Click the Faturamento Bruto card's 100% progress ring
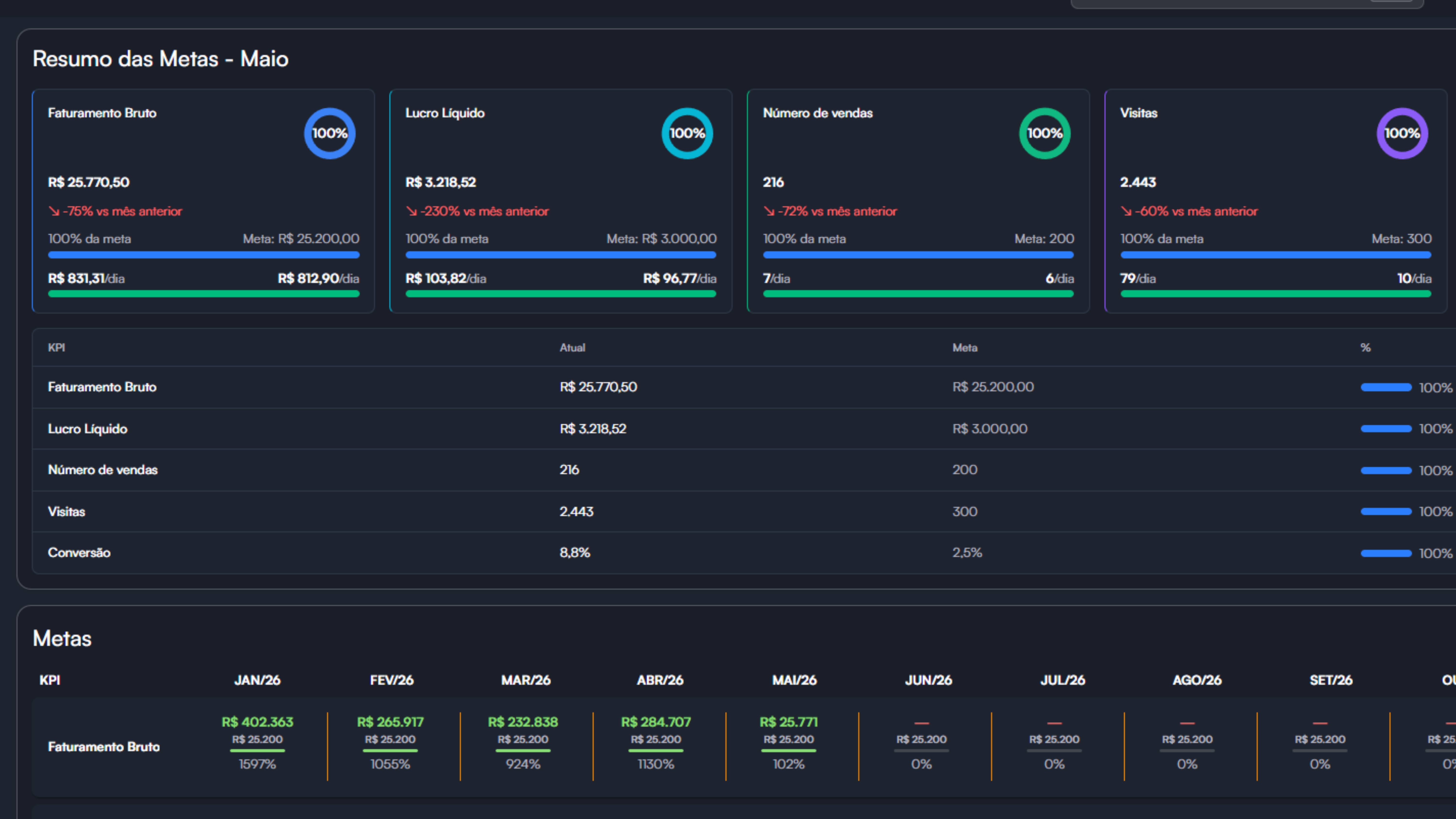This screenshot has width=1456, height=819. point(330,133)
